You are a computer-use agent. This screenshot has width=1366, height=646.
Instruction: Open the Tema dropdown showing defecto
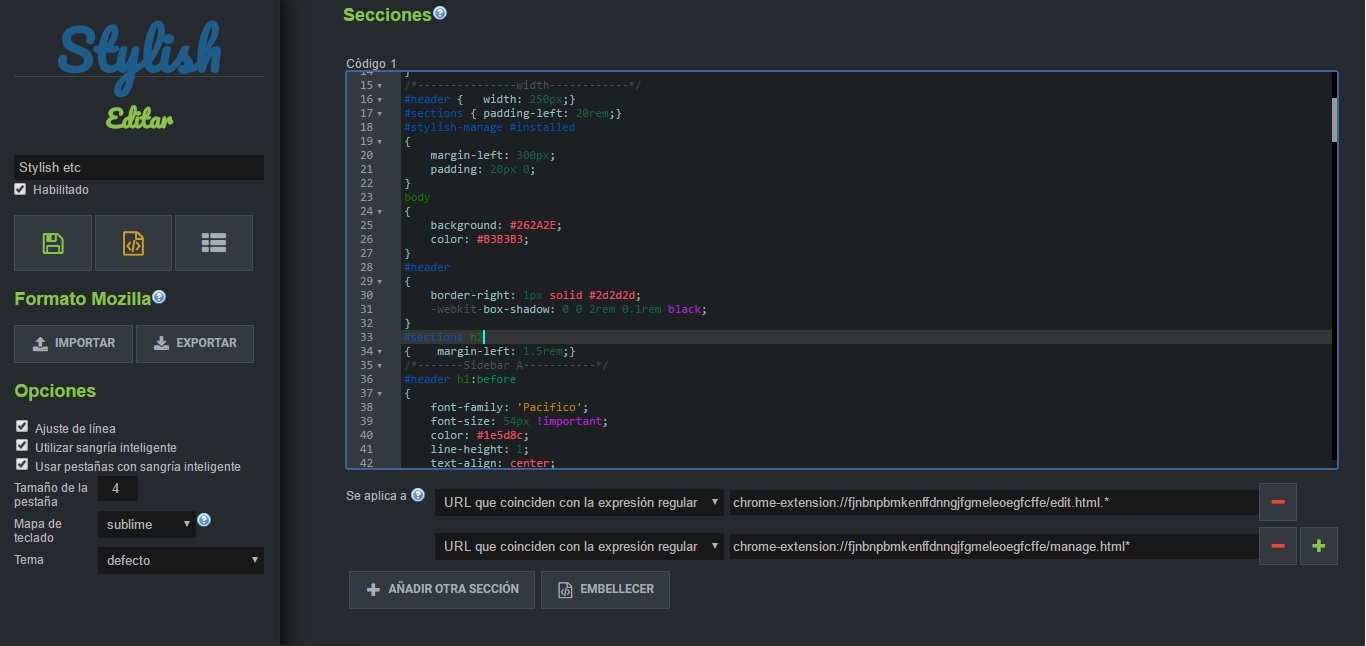pos(180,560)
